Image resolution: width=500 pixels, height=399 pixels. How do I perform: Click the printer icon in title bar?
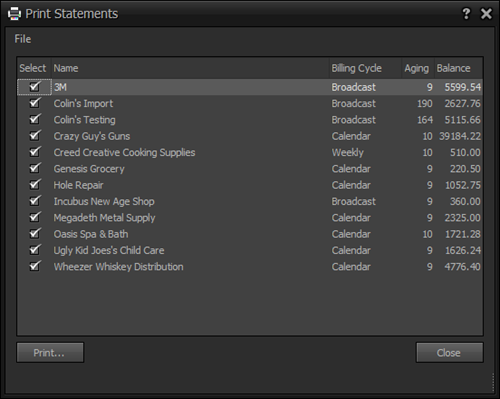(x=14, y=14)
